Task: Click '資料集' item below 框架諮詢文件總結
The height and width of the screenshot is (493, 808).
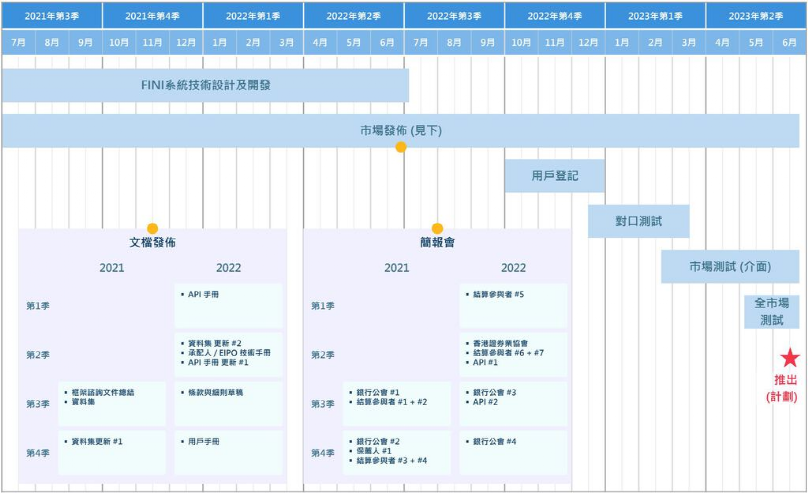Action: [83, 402]
